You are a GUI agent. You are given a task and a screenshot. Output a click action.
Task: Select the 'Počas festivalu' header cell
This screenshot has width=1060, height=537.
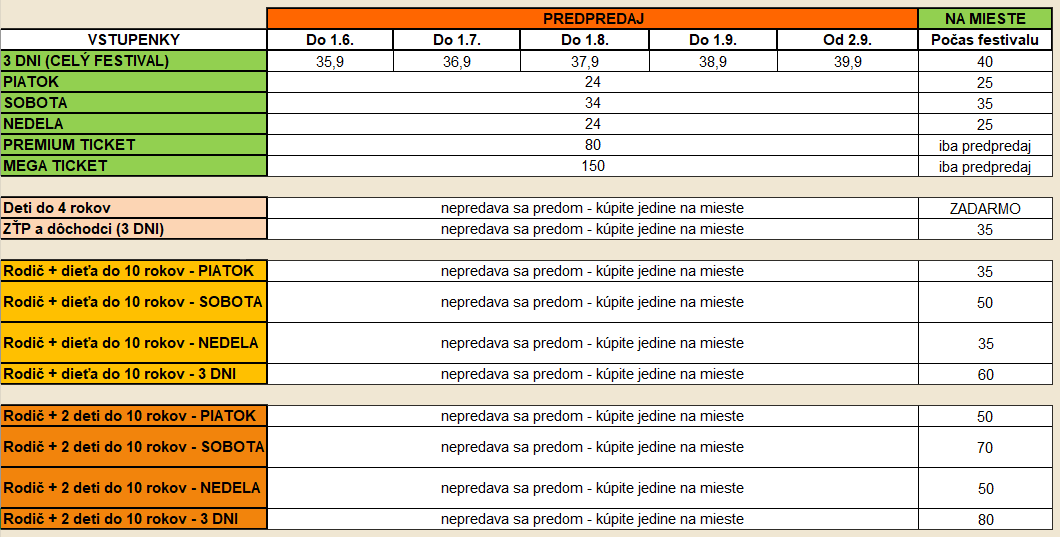pyautogui.click(x=985, y=40)
